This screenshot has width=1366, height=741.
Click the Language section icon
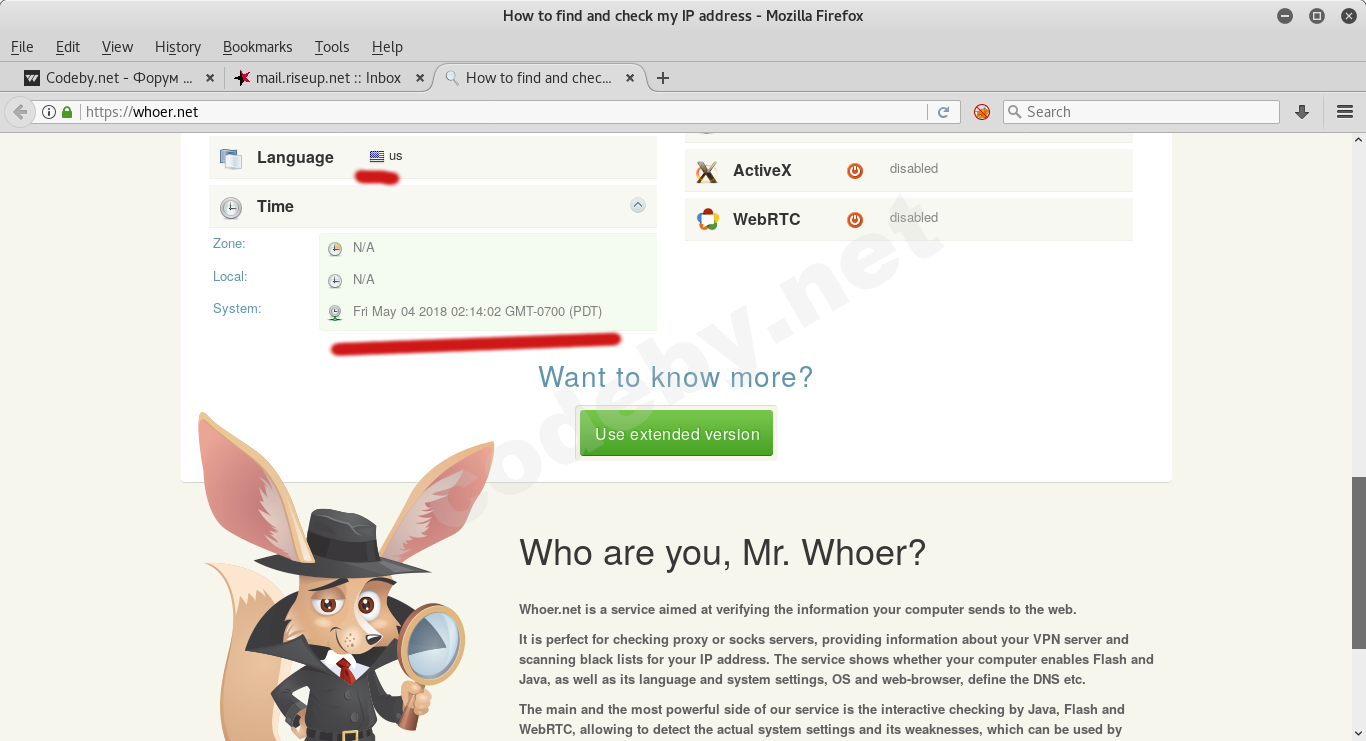pyautogui.click(x=231, y=158)
